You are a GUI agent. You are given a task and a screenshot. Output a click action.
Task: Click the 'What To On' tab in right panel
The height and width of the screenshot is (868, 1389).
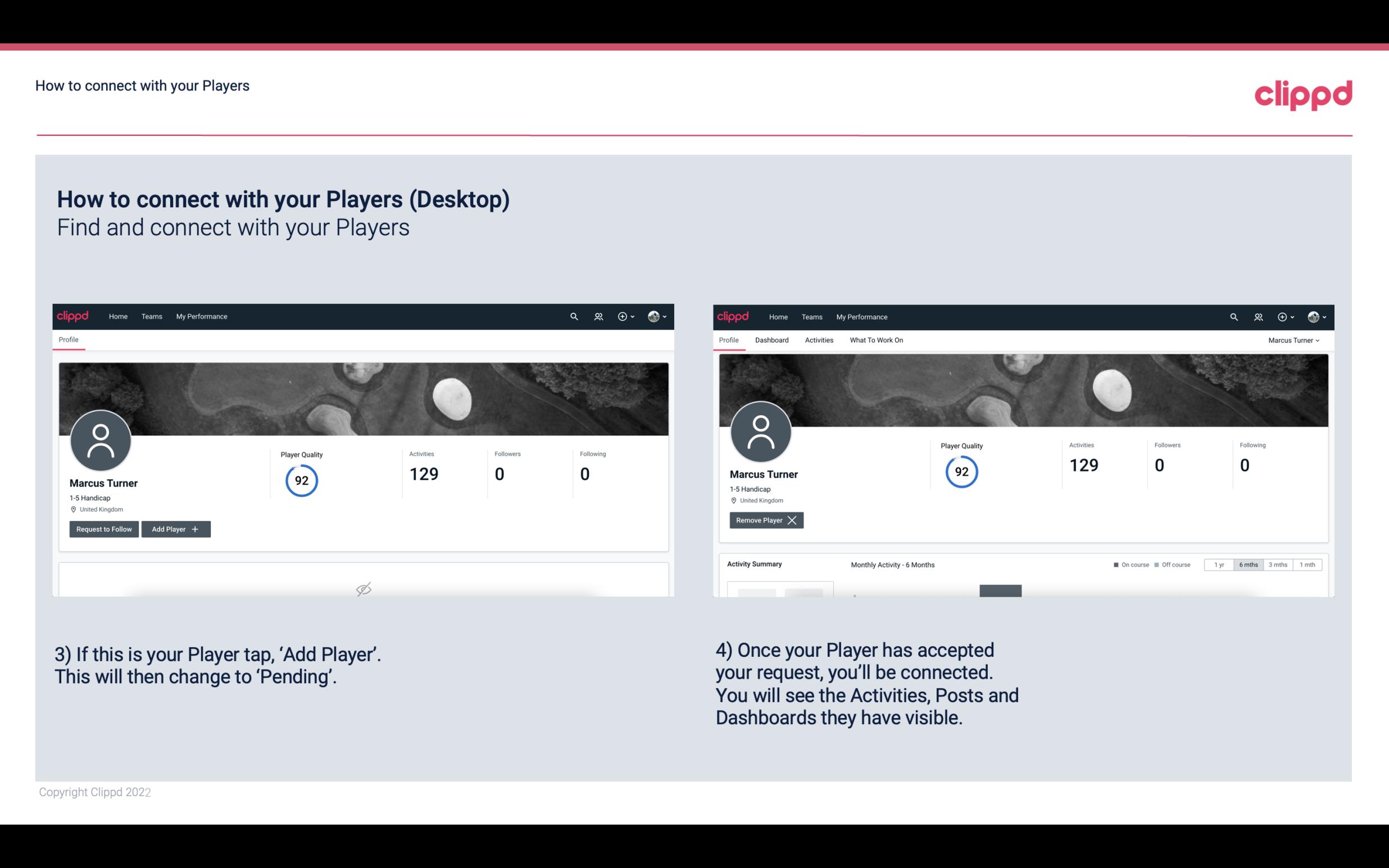(x=876, y=340)
